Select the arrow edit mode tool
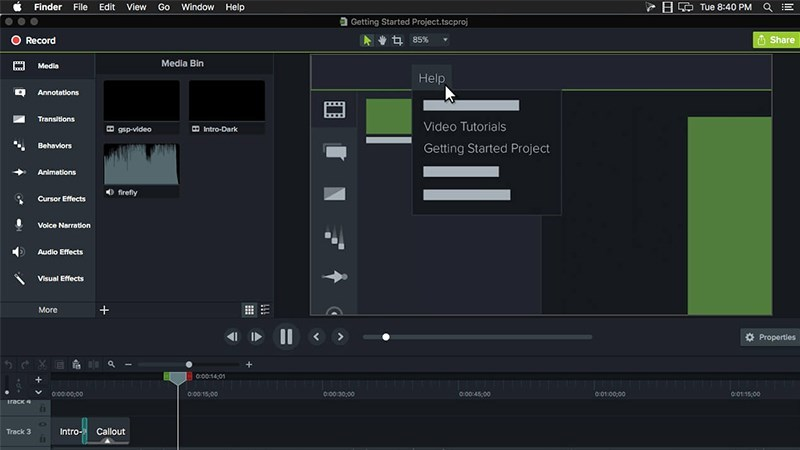Image resolution: width=800 pixels, height=450 pixels. click(x=366, y=40)
